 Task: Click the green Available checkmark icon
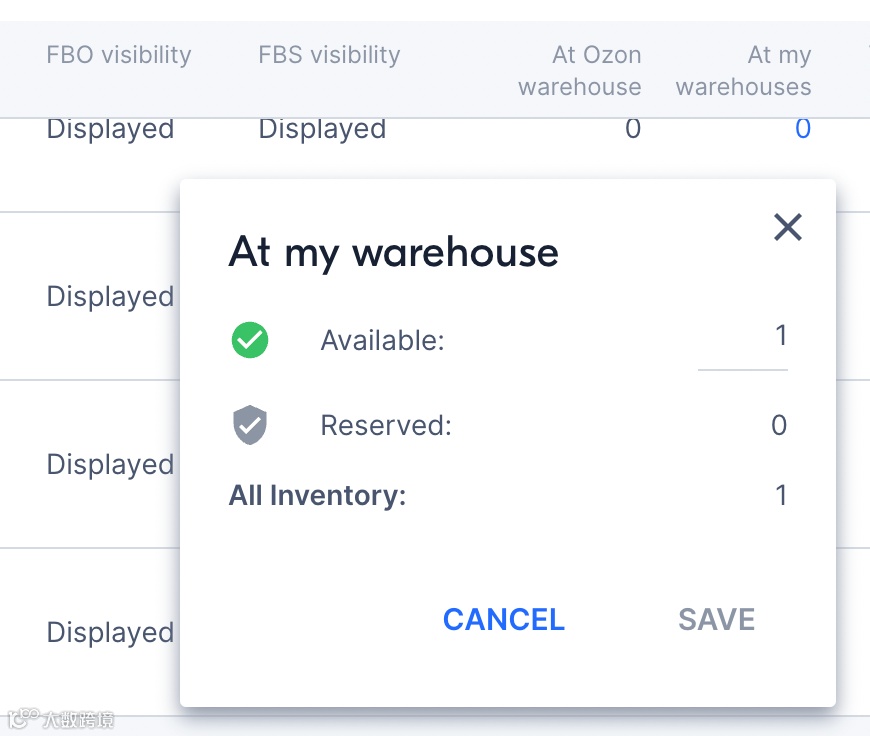click(x=250, y=340)
